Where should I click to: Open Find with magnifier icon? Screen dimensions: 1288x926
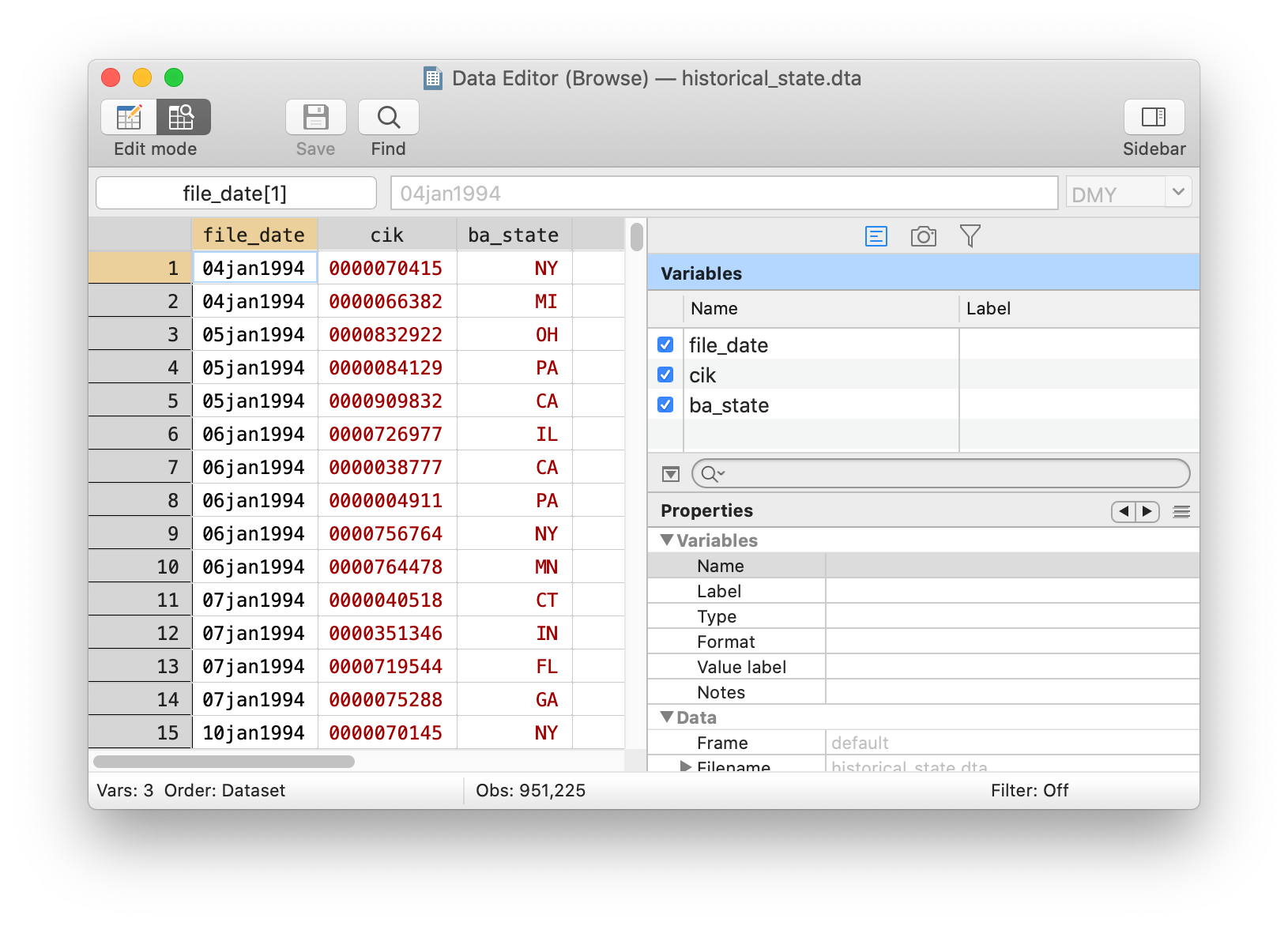pyautogui.click(x=388, y=118)
